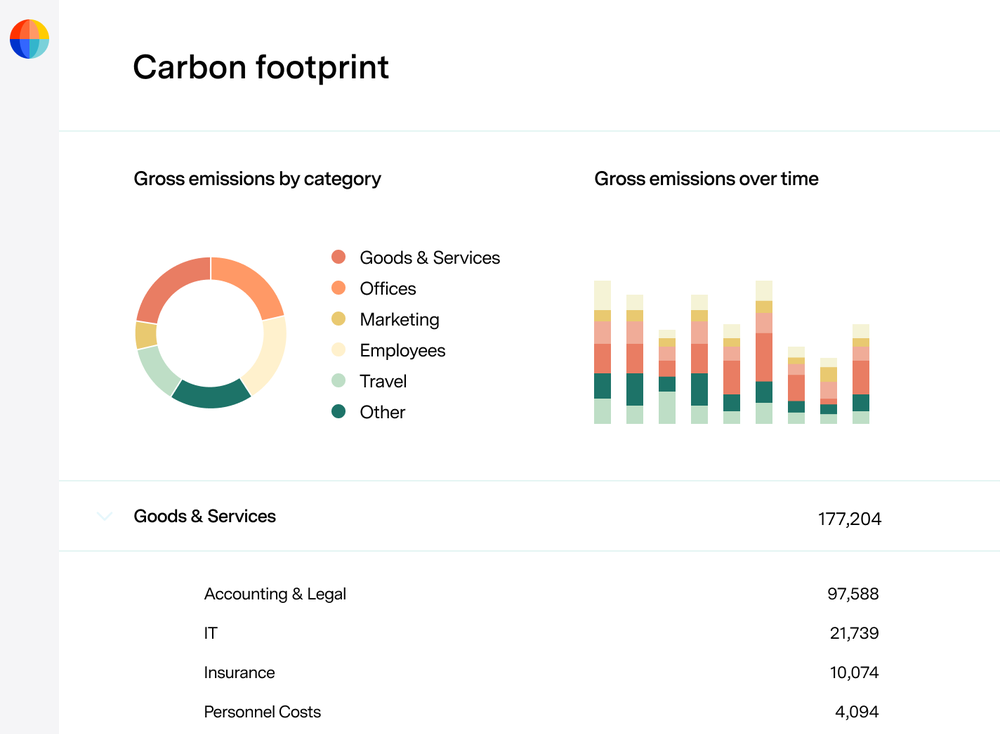The width and height of the screenshot is (1000, 734).
Task: Select the Travel legend label
Action: (x=383, y=381)
